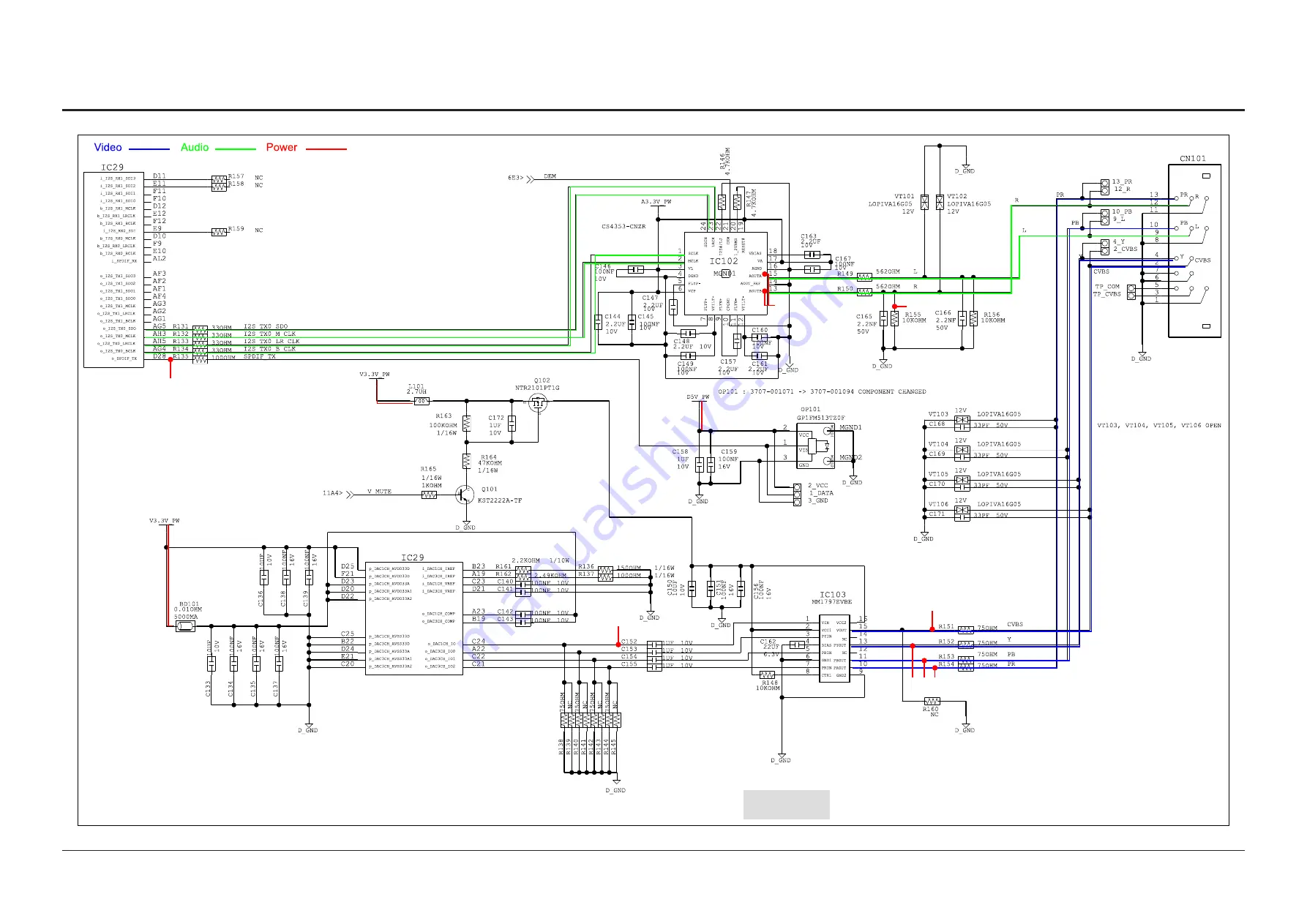
Task: Click the R136 resistor label
Action: pyautogui.click(x=586, y=566)
